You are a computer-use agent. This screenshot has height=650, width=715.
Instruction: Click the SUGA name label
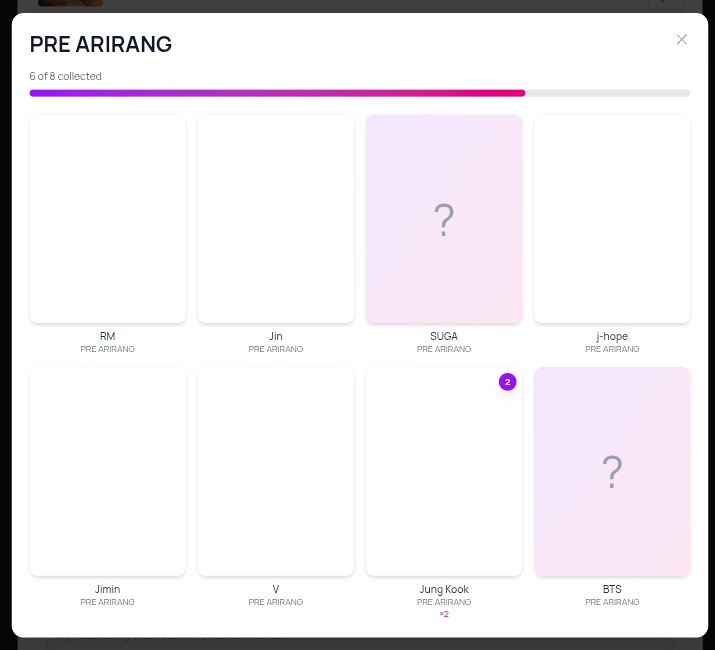[444, 336]
